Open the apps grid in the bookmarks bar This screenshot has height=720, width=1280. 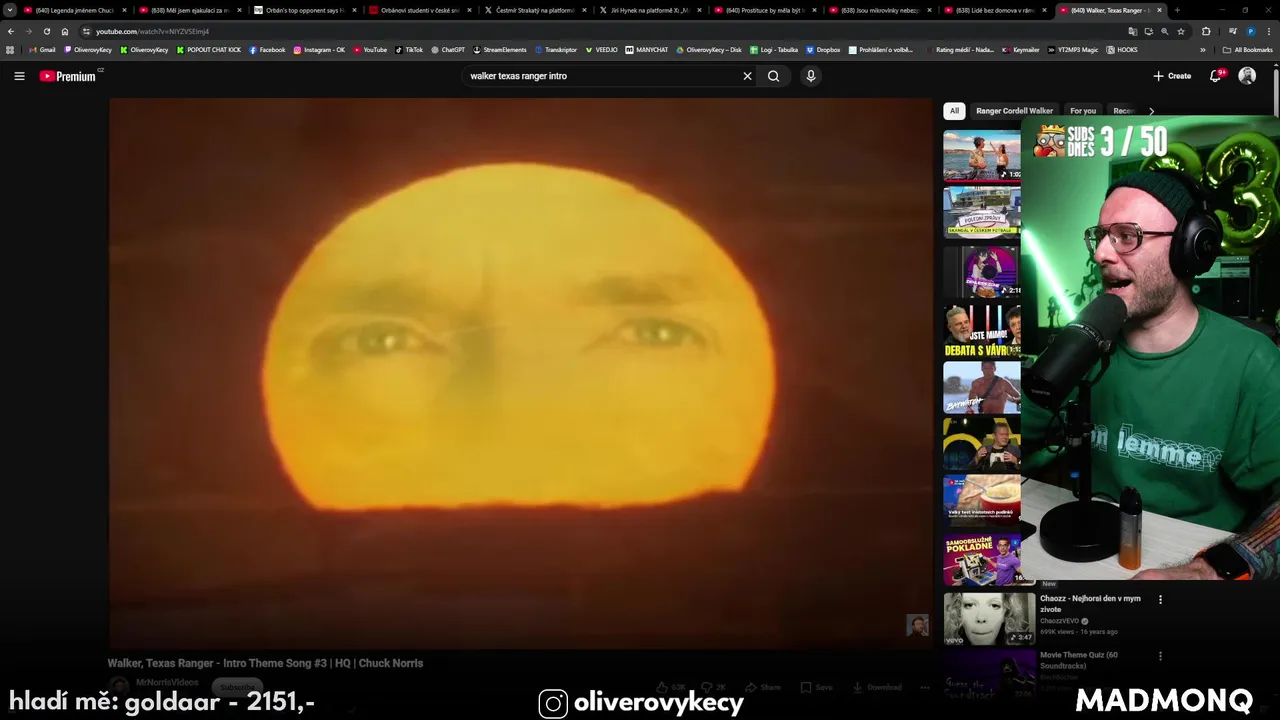tap(10, 49)
